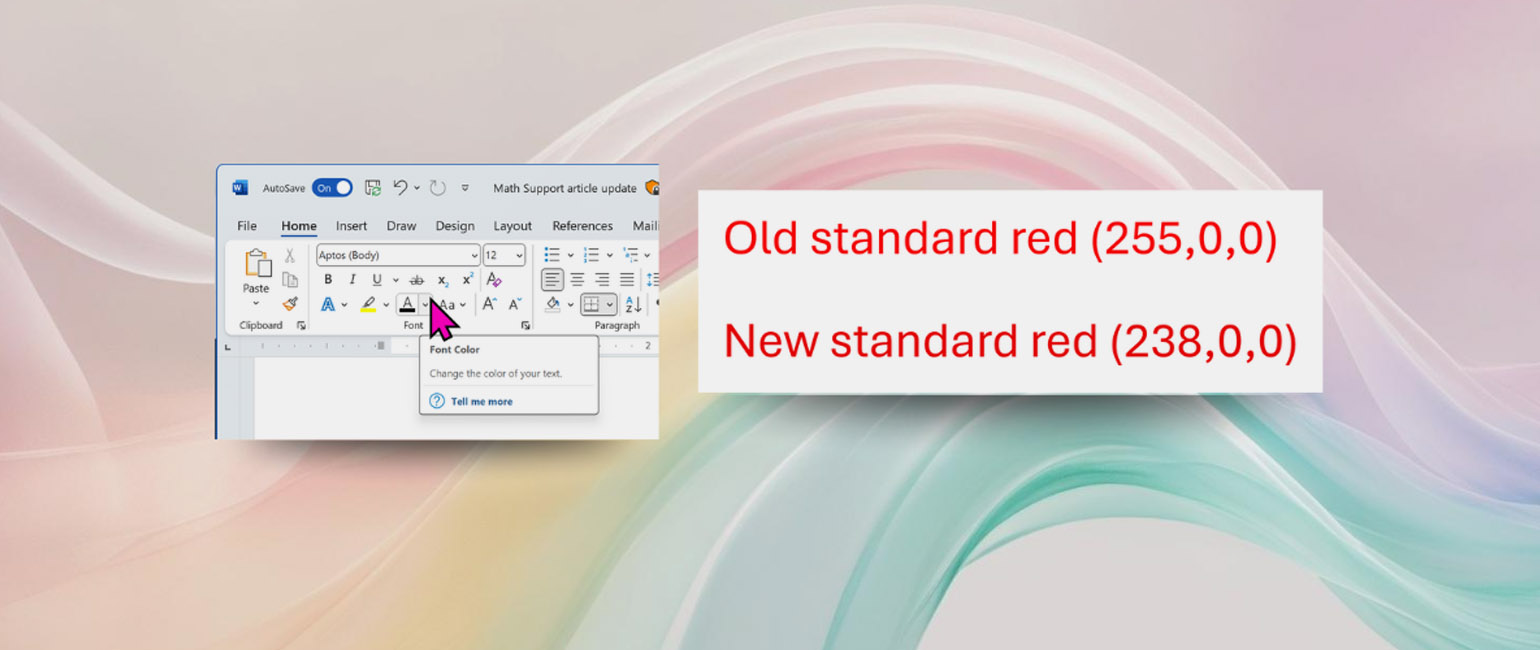1540x650 pixels.
Task: Click the Save icon in title bar
Action: (x=373, y=188)
